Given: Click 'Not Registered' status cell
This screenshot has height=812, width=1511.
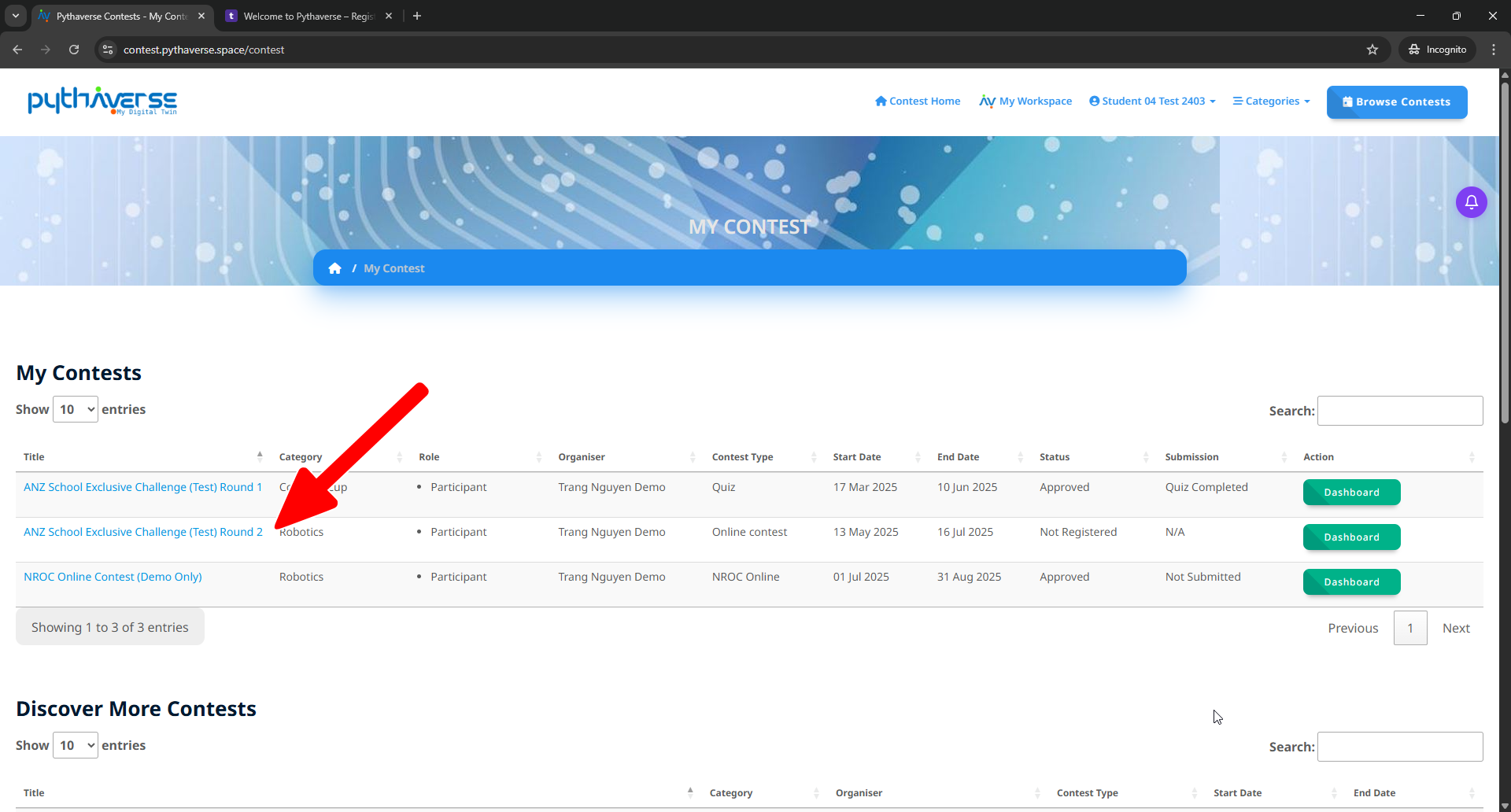Looking at the screenshot, I should pyautogui.click(x=1078, y=532).
